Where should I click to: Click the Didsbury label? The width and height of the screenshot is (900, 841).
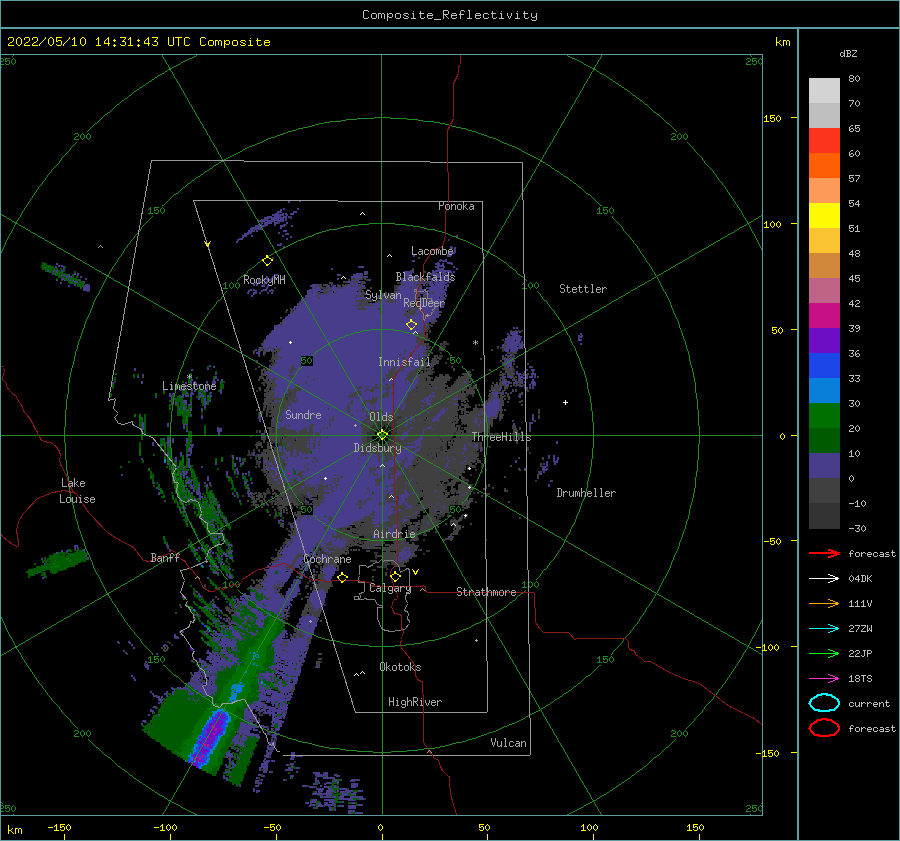[x=377, y=448]
